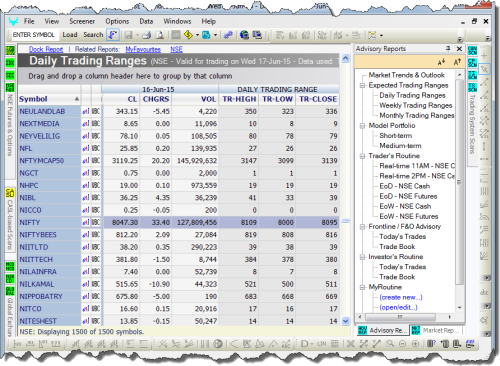Open the View menu

[52, 21]
